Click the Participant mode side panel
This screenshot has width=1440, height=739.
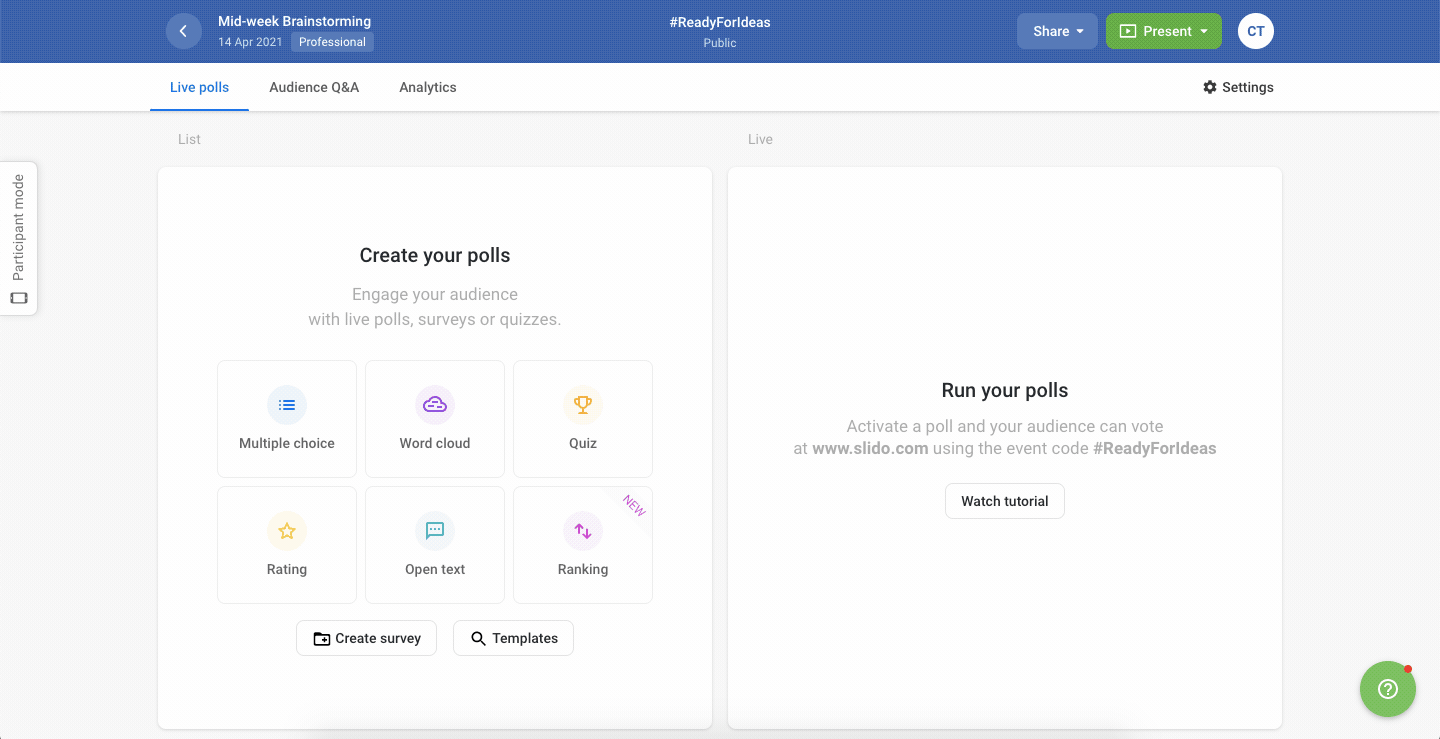click(x=18, y=239)
